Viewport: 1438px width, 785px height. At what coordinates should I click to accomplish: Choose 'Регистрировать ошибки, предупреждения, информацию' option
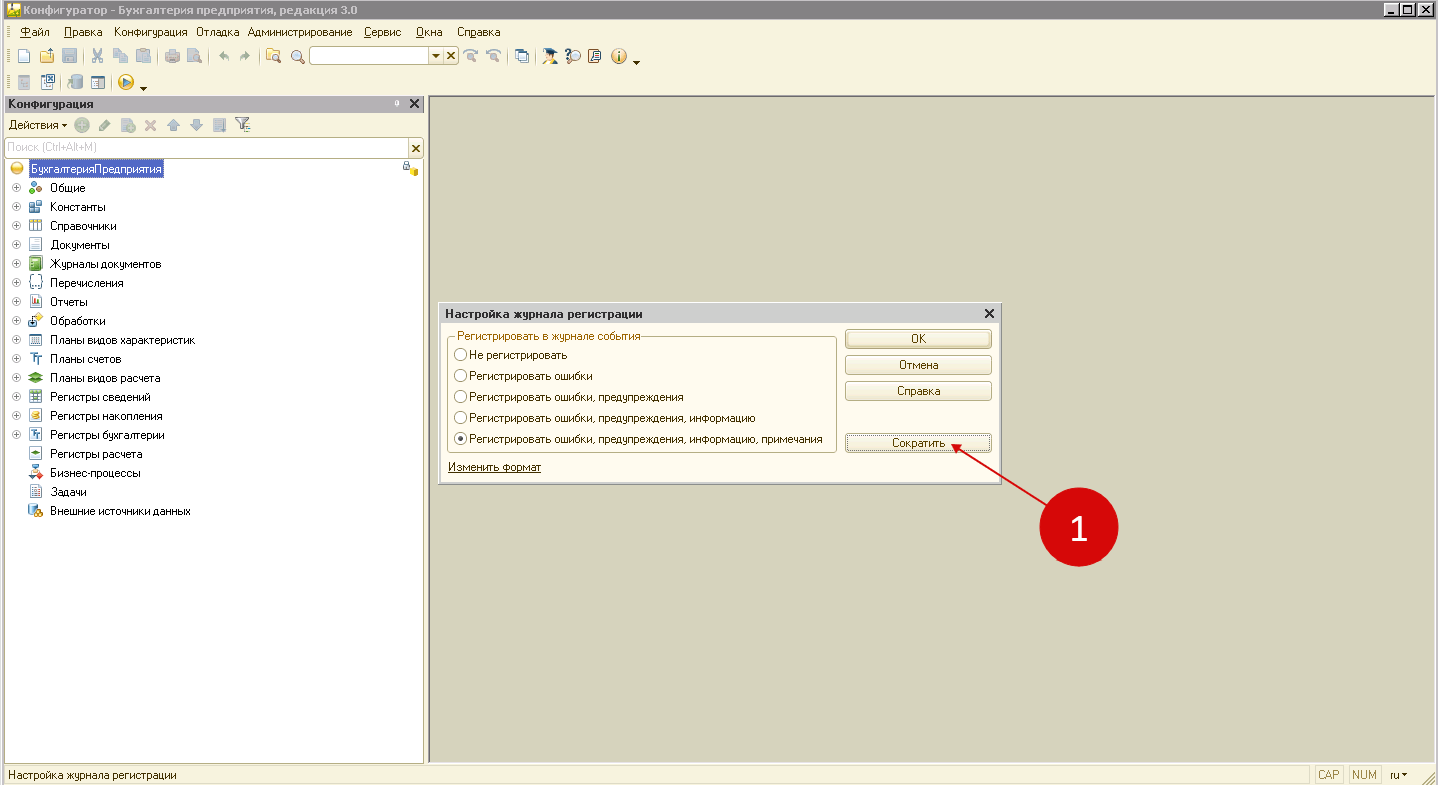click(x=460, y=418)
